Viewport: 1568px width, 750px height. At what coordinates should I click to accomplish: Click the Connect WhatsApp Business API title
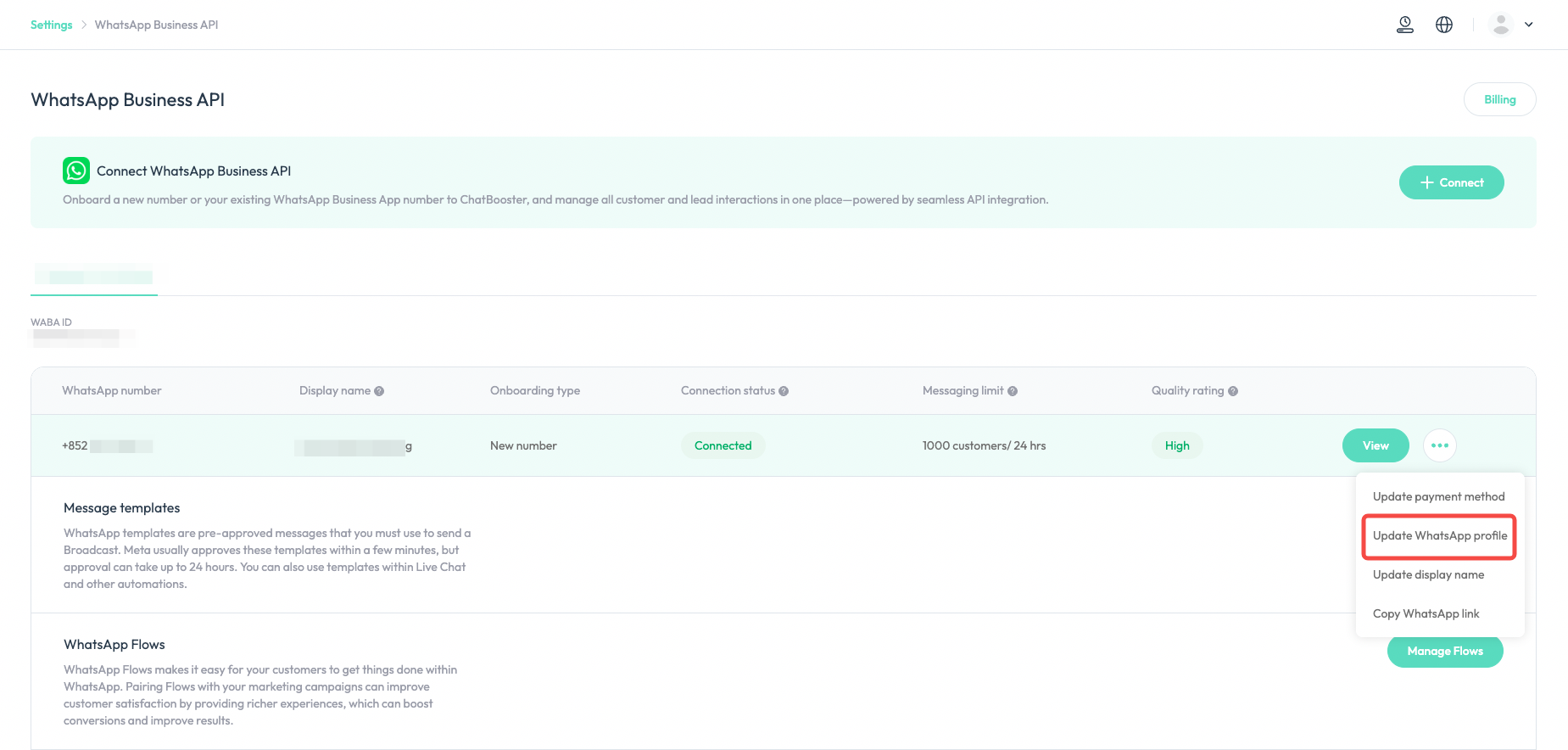193,171
